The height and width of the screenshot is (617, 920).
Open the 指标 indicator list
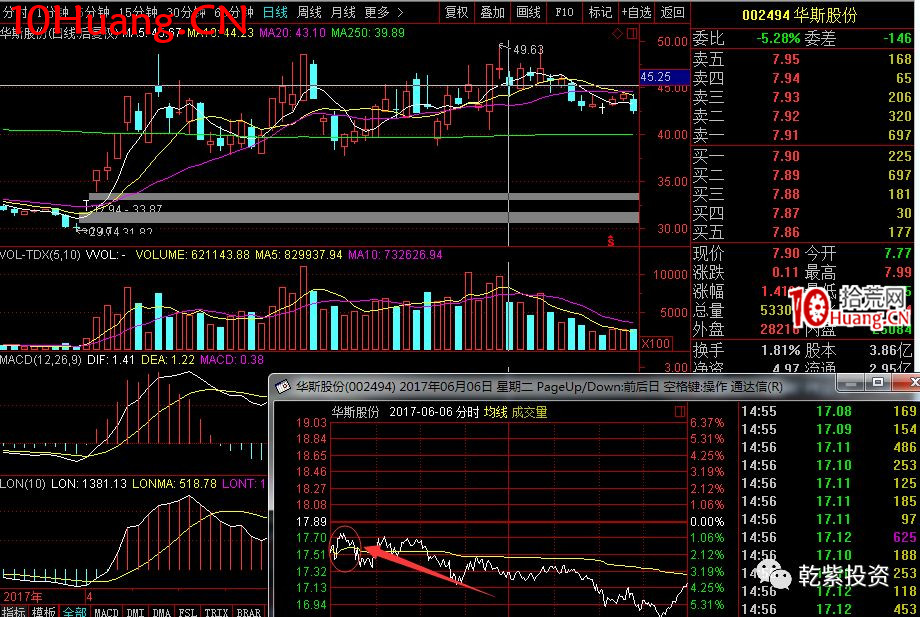(14, 611)
